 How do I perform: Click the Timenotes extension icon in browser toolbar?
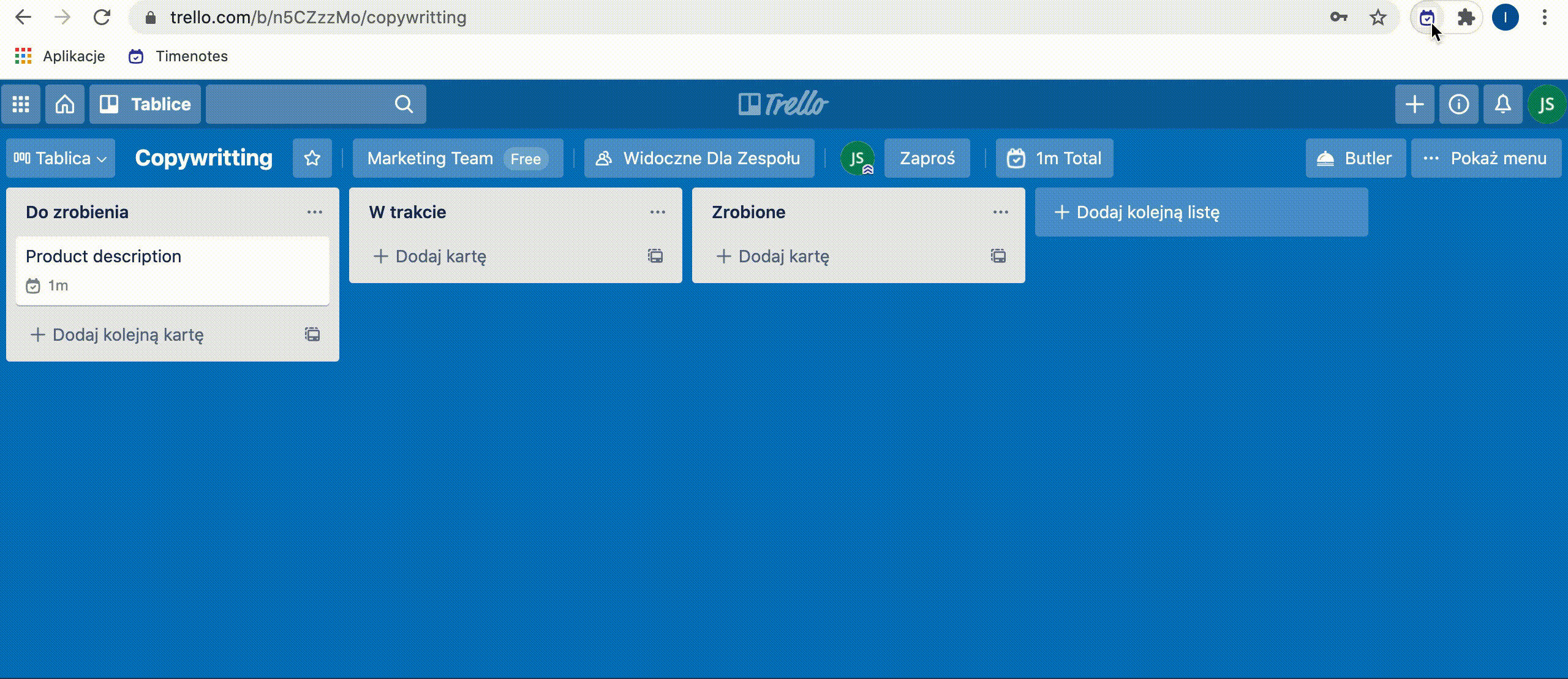[1427, 18]
